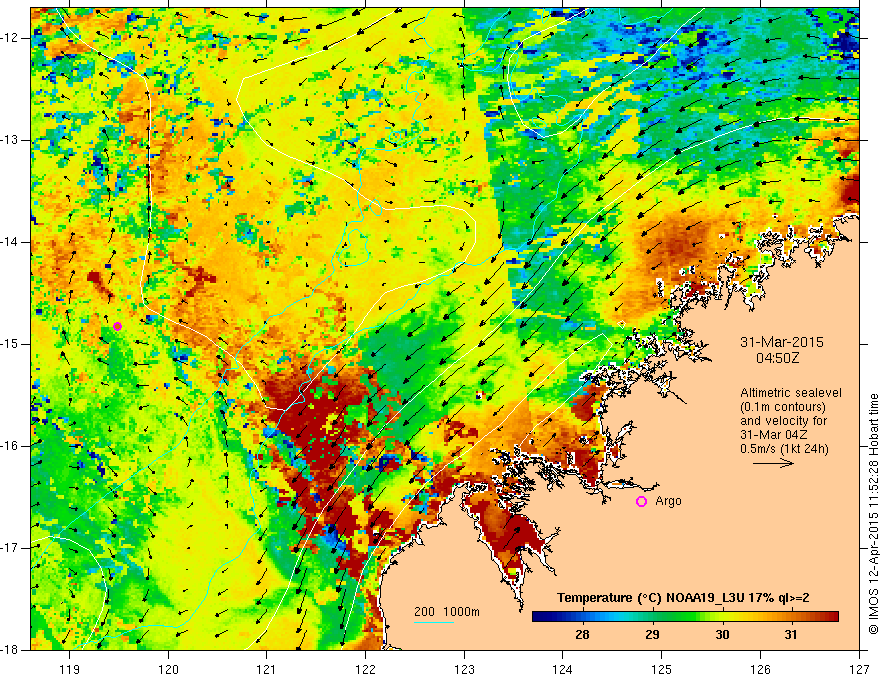Viewport: 880px width, 680px height.
Task: Click latitude axis label -15
Action: [11, 344]
